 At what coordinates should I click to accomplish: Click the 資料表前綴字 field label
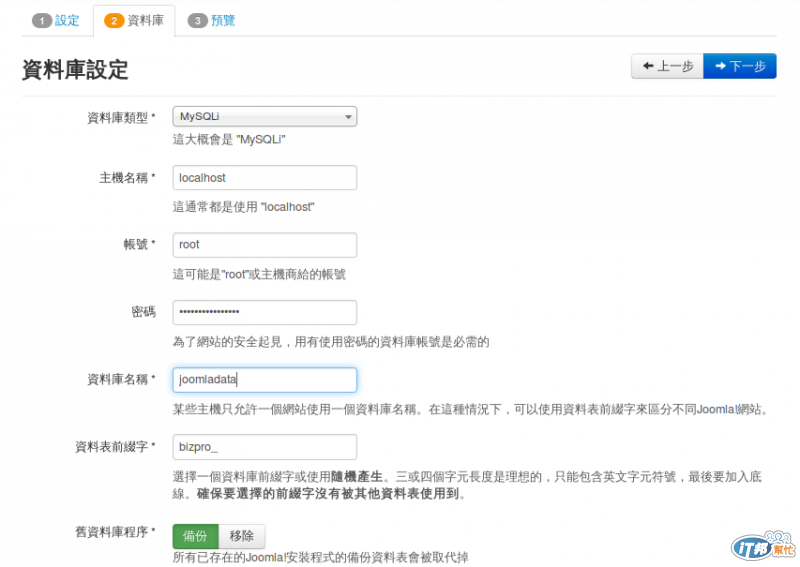[115, 447]
